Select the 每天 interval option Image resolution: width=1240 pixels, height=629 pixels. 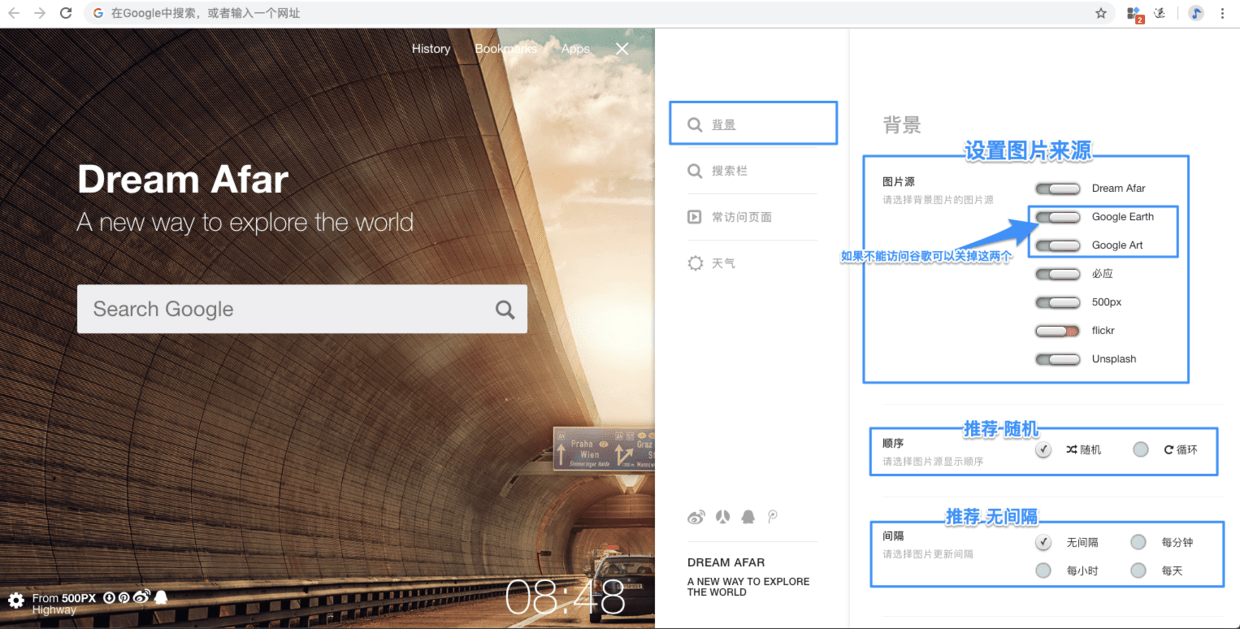pos(1138,570)
